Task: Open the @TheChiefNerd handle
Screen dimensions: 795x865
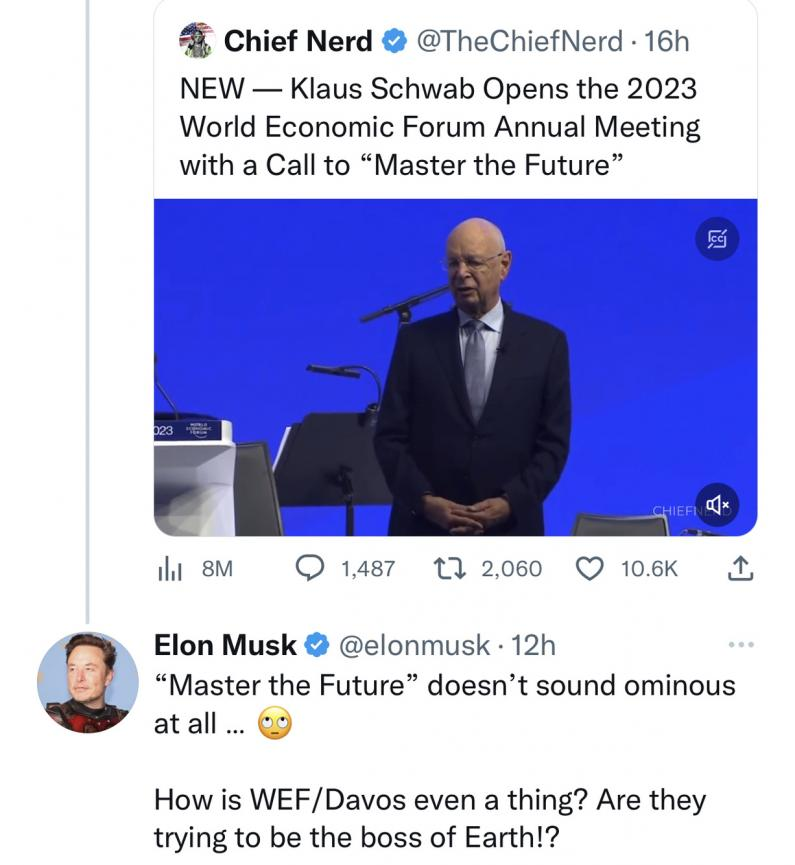Action: (x=520, y=41)
